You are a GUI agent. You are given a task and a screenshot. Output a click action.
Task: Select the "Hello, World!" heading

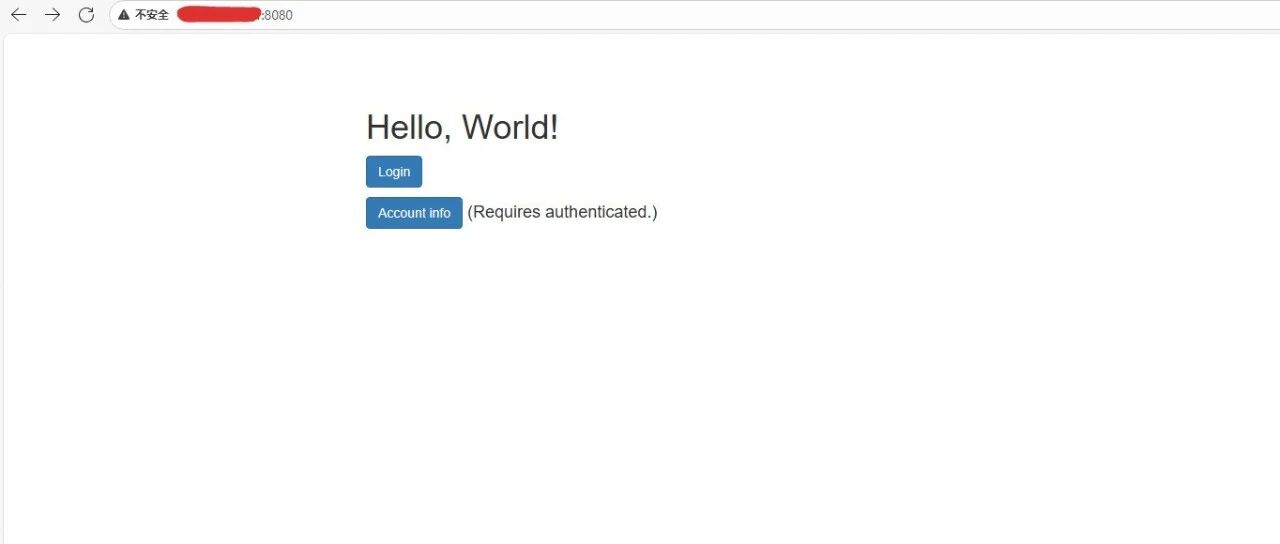pos(462,127)
